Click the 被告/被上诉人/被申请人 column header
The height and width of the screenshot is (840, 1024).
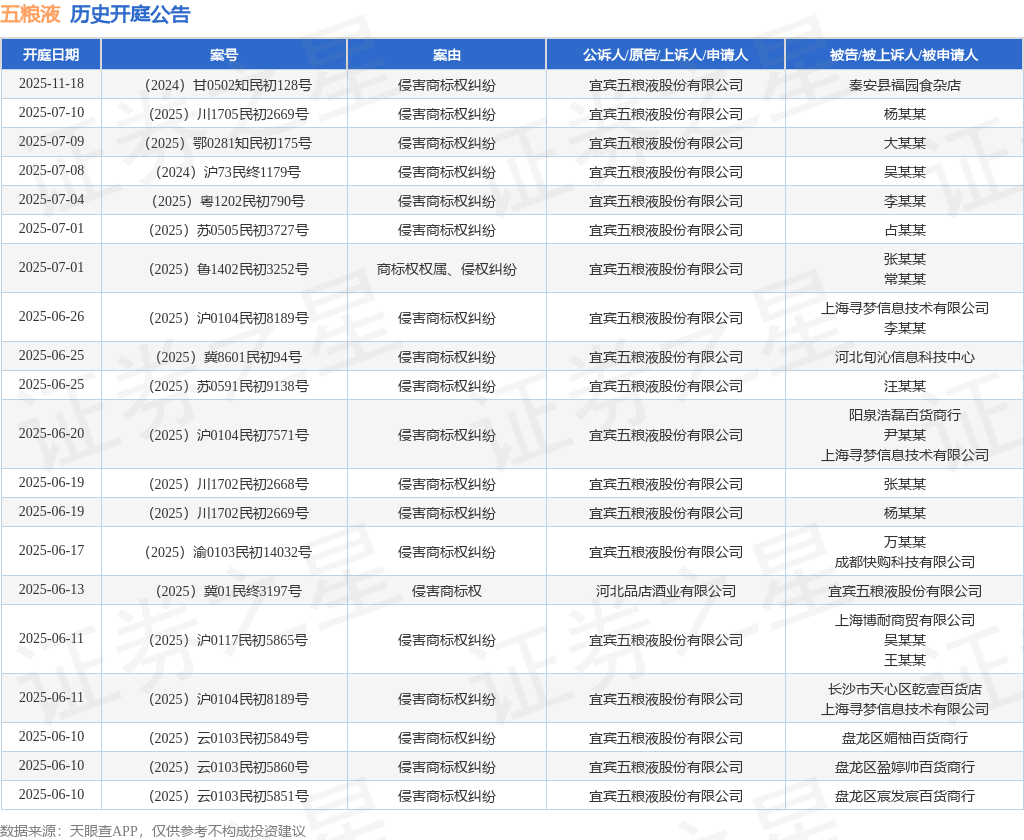click(904, 55)
